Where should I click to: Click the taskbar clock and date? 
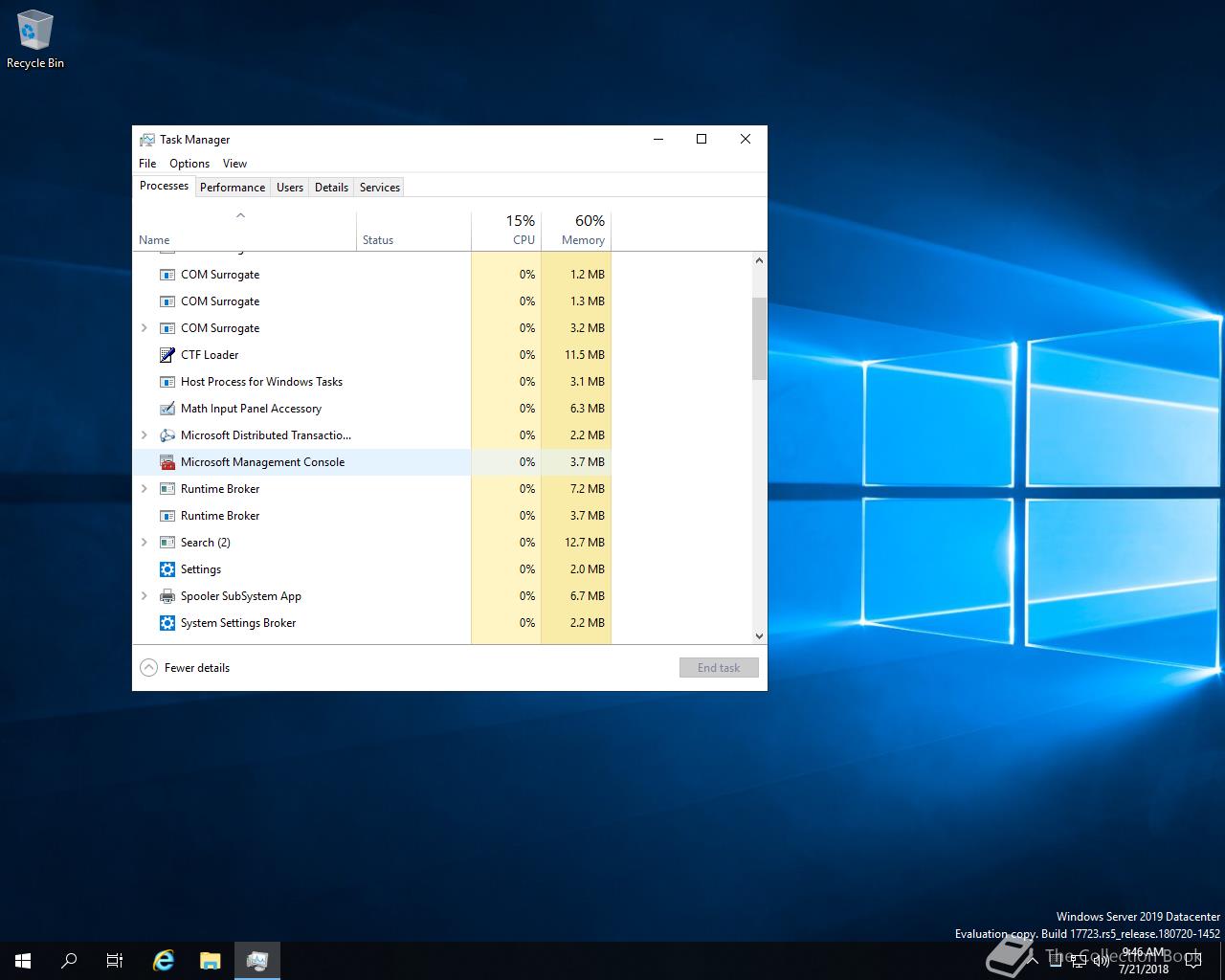point(1145,961)
